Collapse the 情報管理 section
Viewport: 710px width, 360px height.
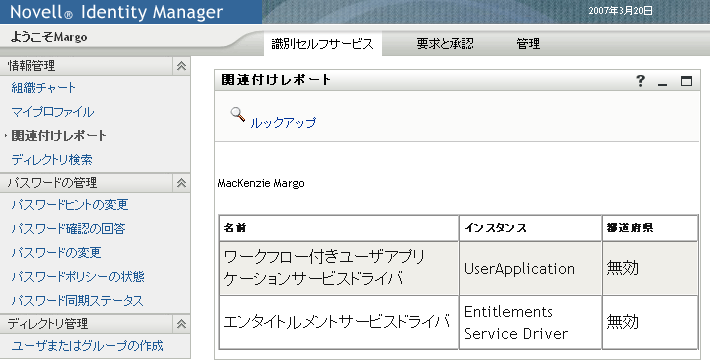point(181,66)
